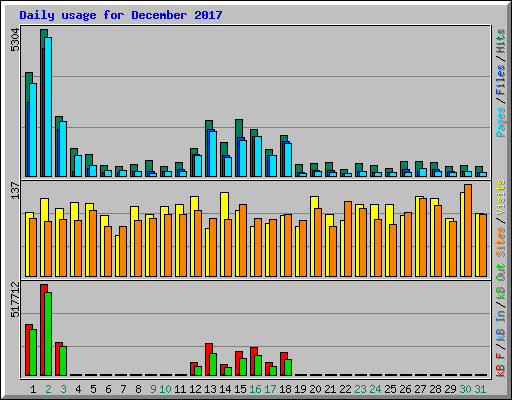This screenshot has width=512, height=400.
Task: Click the "Visits" legend label
Action: click(501, 198)
